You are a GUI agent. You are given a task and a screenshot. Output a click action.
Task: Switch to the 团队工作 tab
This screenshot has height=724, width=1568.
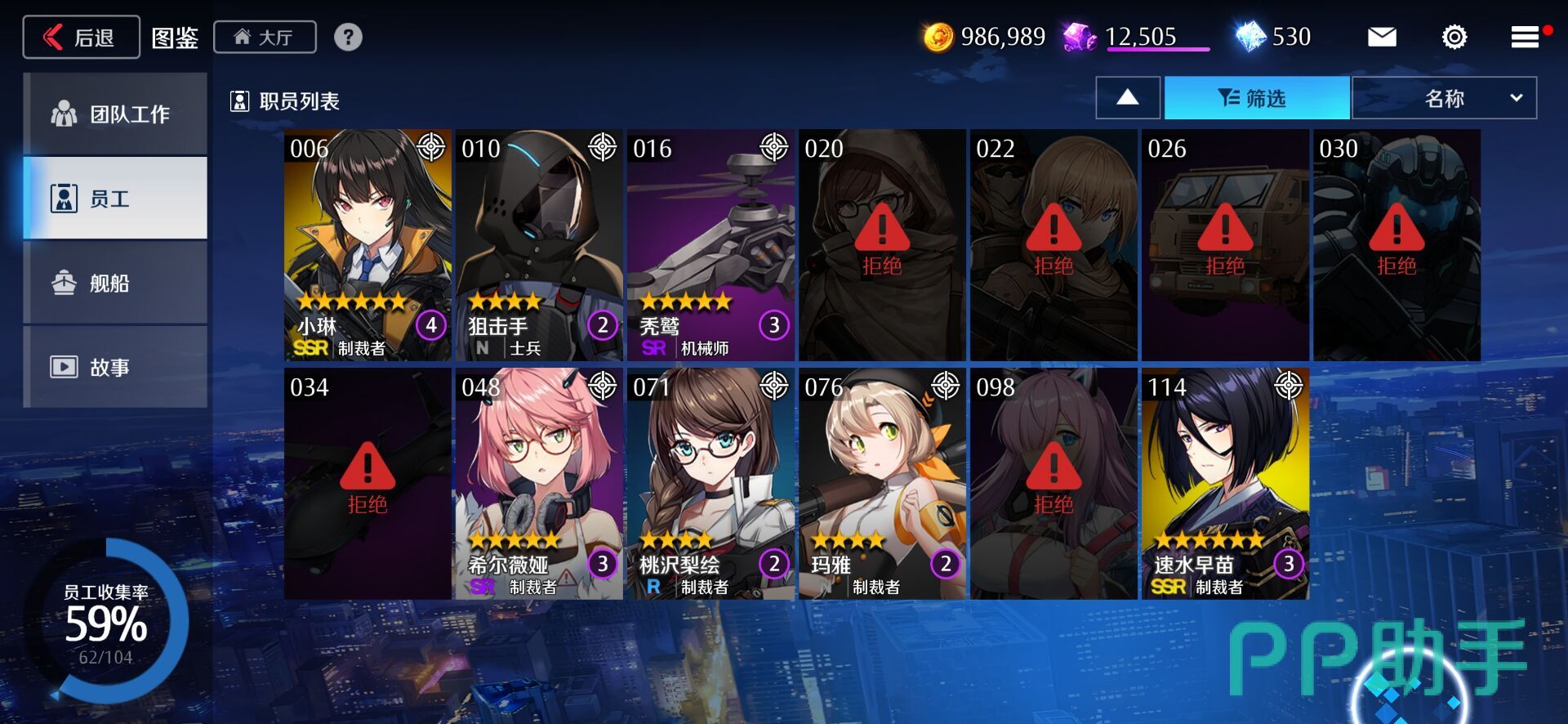pyautogui.click(x=115, y=114)
